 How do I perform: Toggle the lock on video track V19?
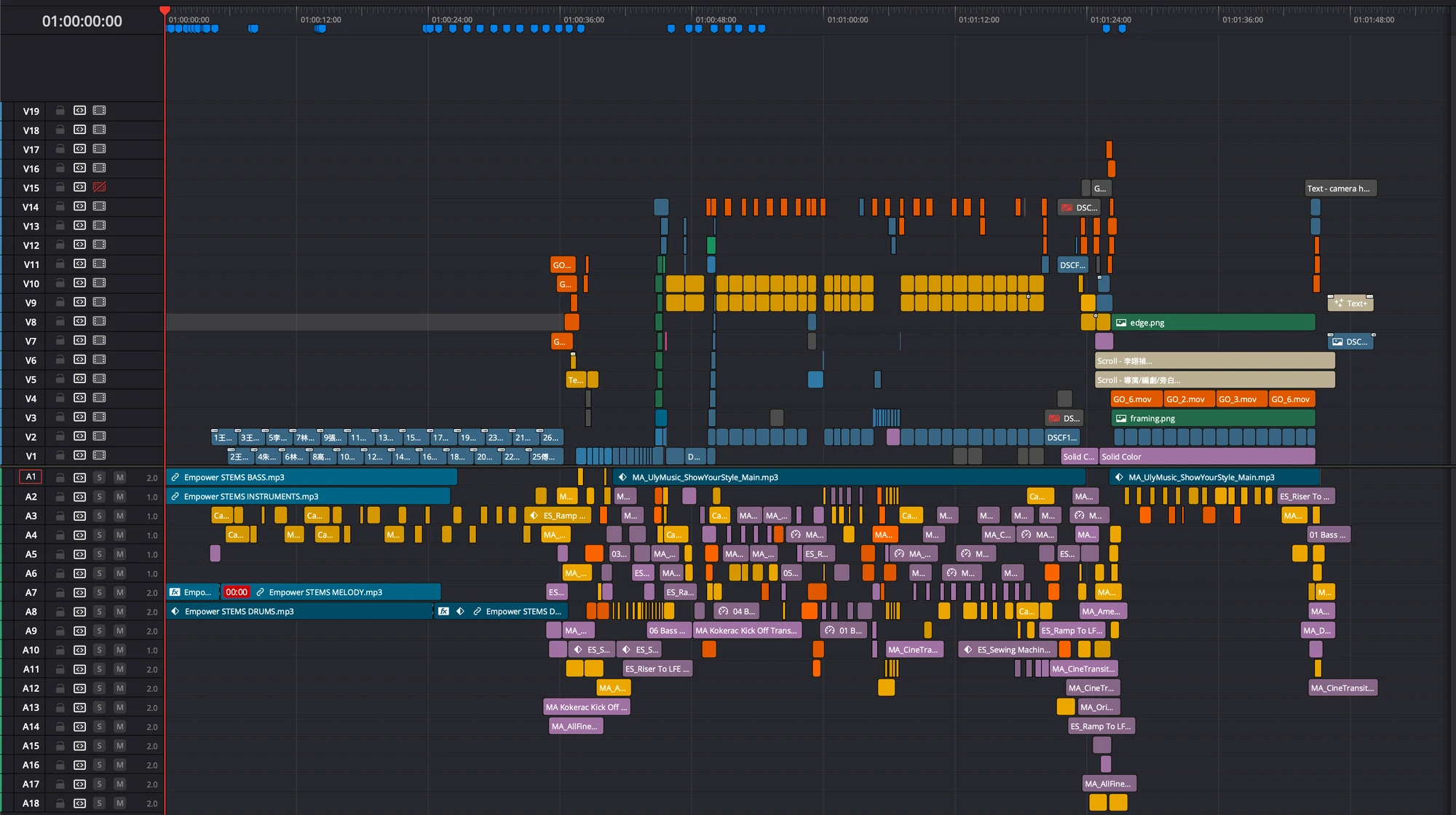[x=60, y=111]
